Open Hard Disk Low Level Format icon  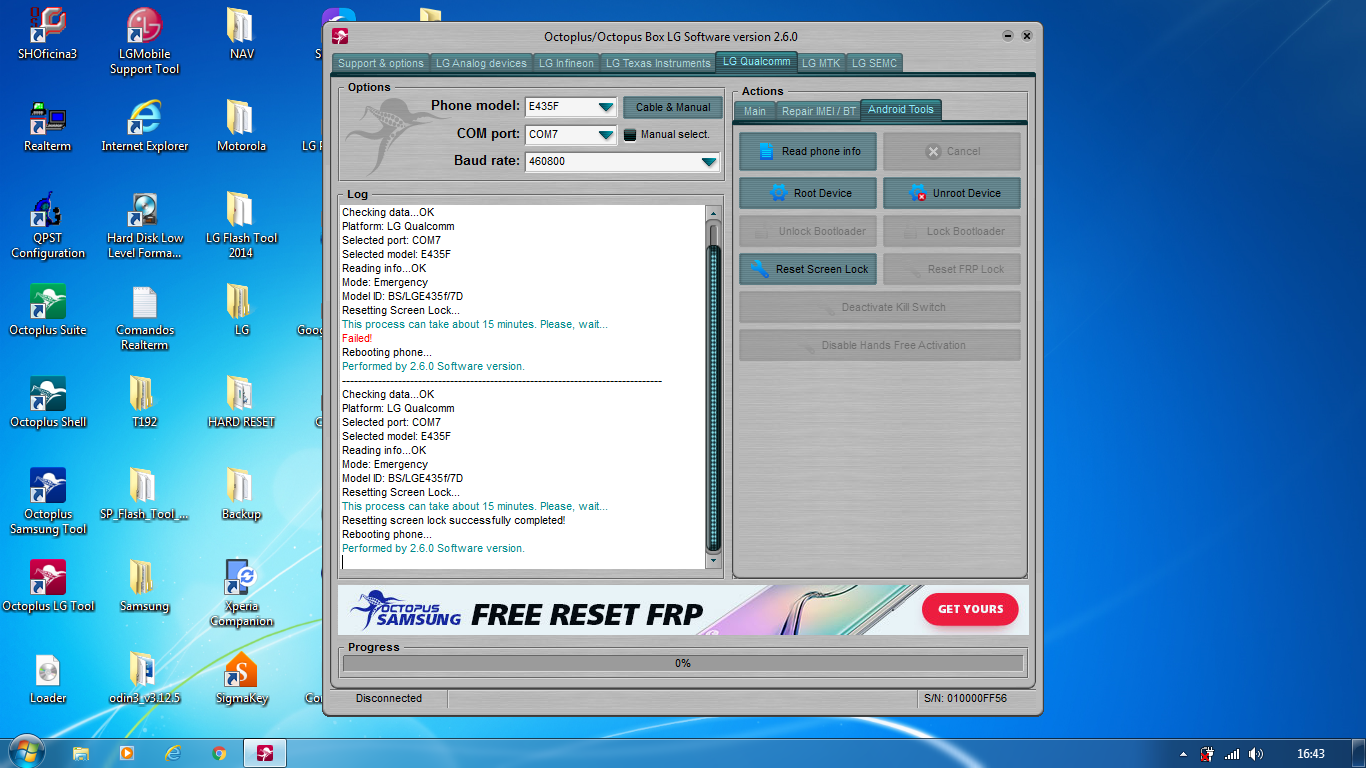(145, 224)
